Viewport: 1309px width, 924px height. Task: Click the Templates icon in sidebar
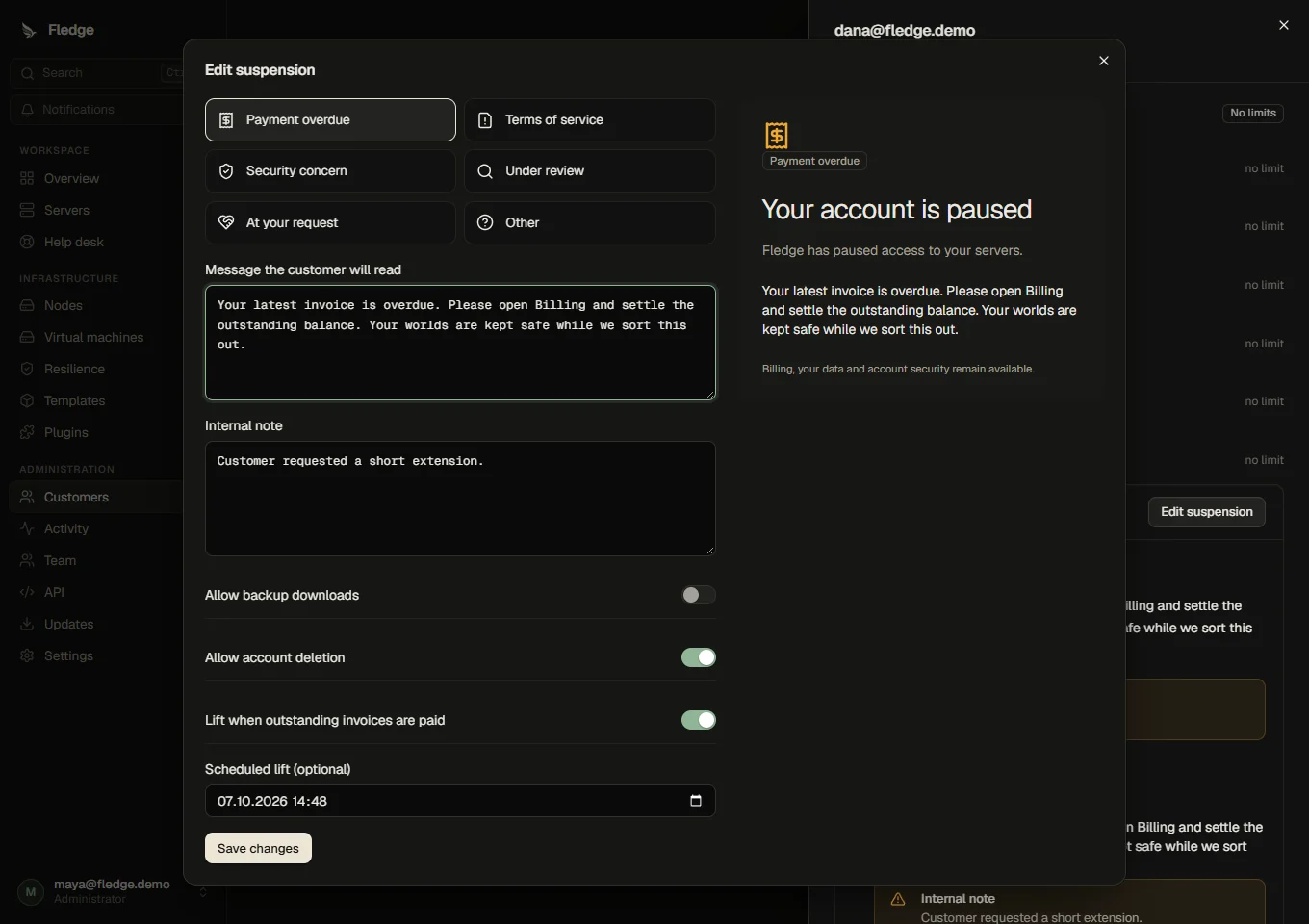coord(27,400)
